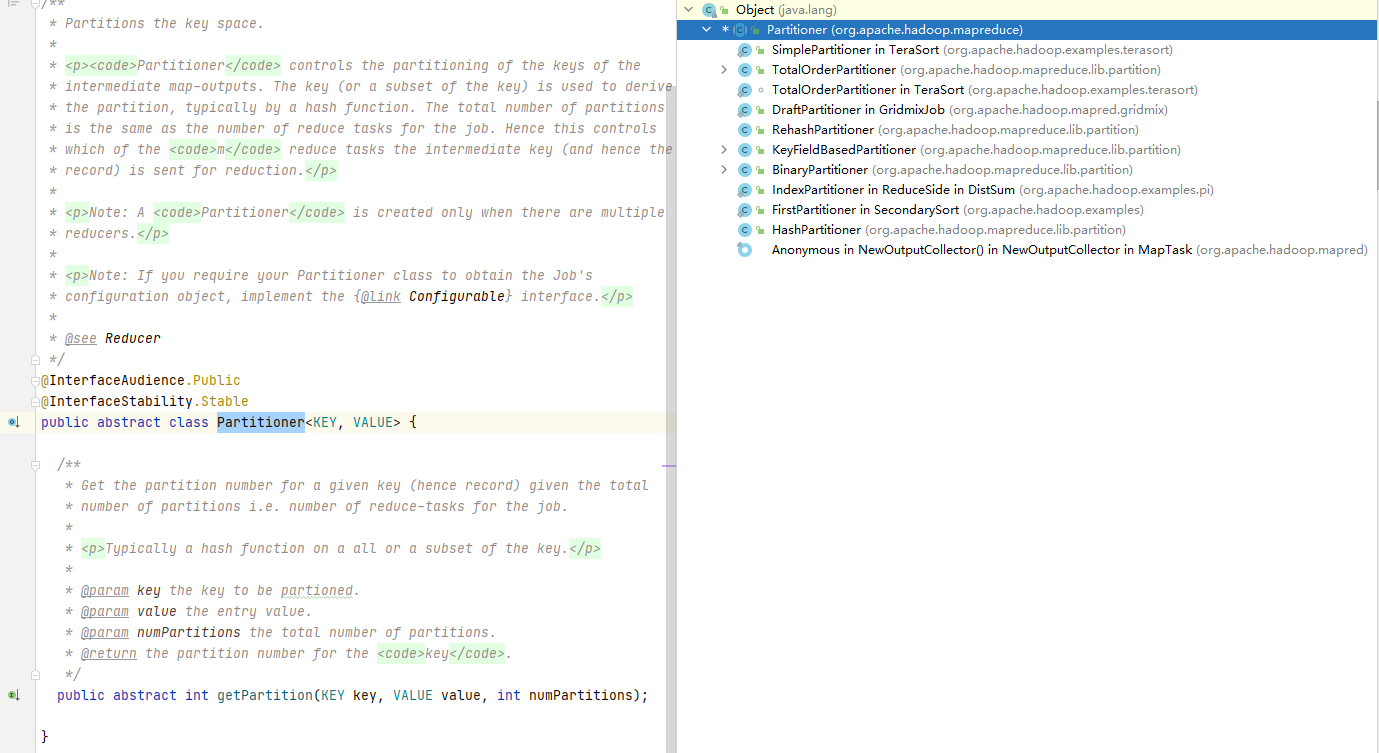Click the class icon of TotalOrderPartitioner (mapreduce.lib.partition)
Viewport: 1379px width, 753px height.
(x=744, y=70)
